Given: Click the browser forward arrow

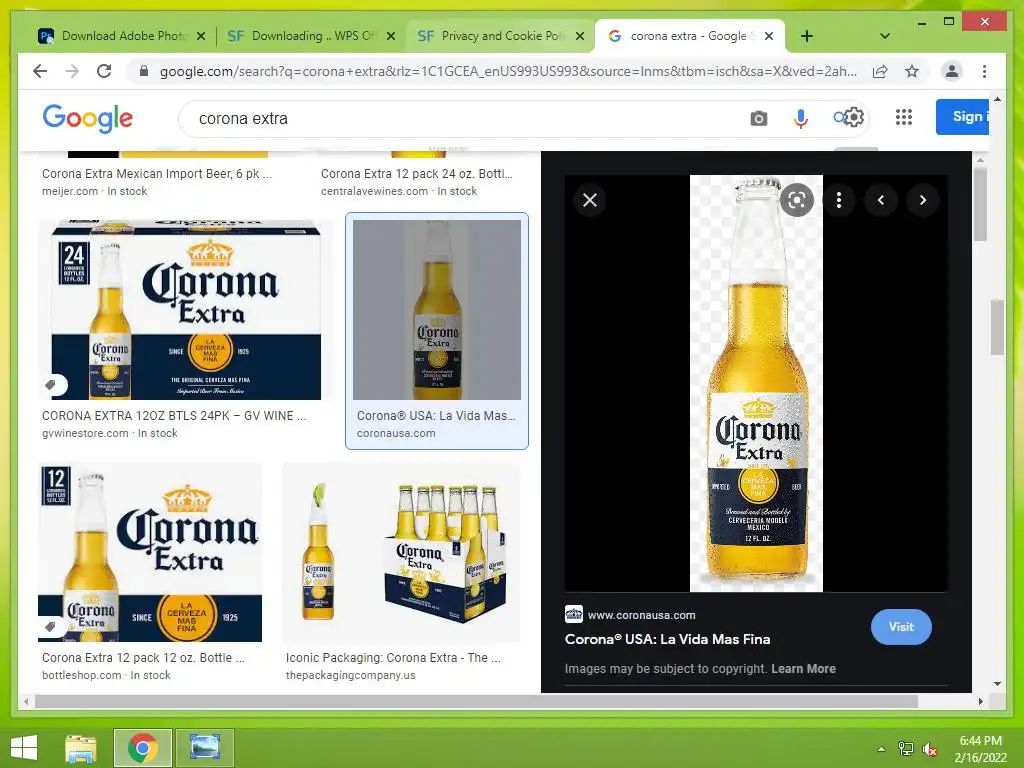Looking at the screenshot, I should click(x=72, y=71).
